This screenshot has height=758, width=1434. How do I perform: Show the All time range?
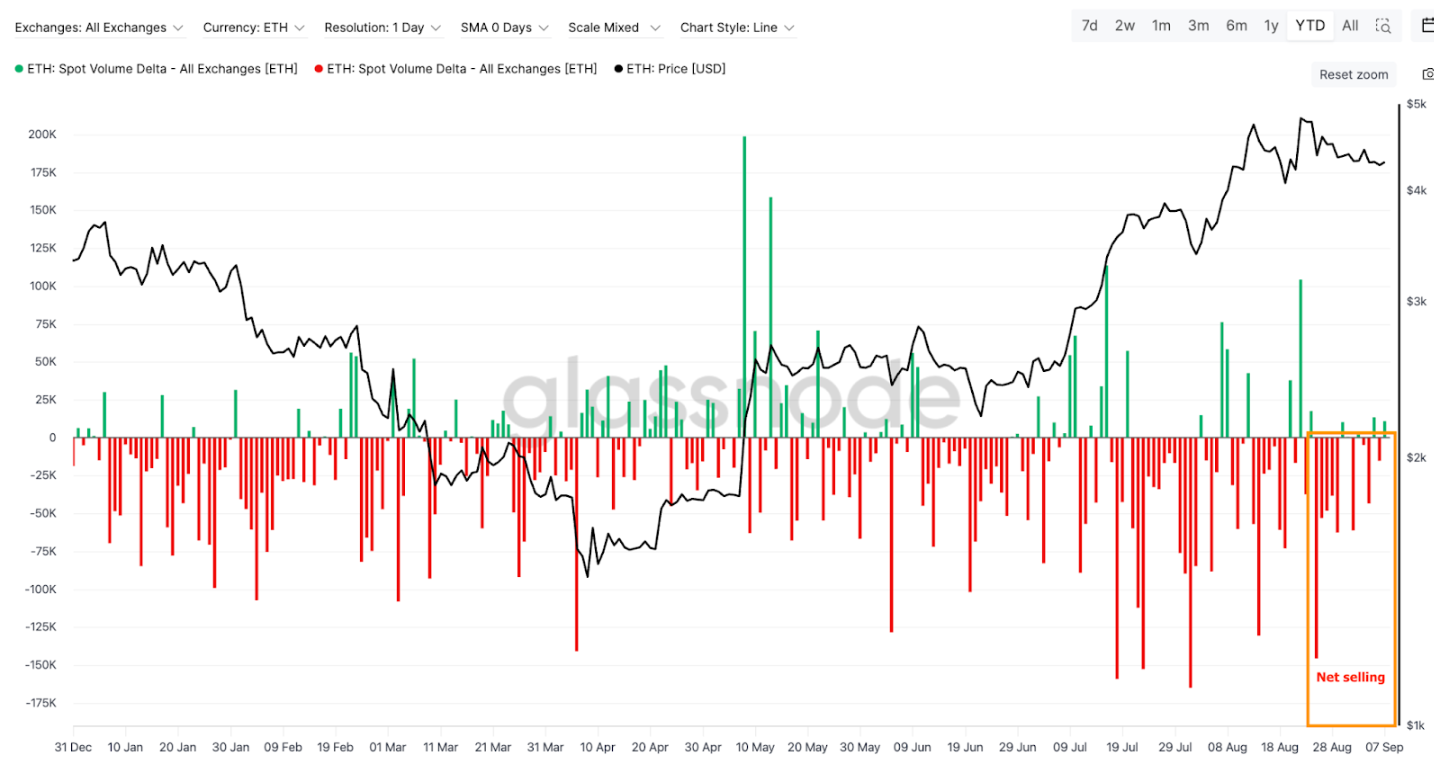(1350, 26)
